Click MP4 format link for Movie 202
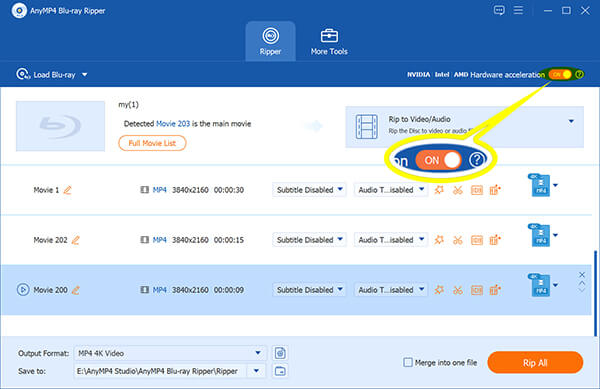The image size is (600, 389). (x=160, y=240)
